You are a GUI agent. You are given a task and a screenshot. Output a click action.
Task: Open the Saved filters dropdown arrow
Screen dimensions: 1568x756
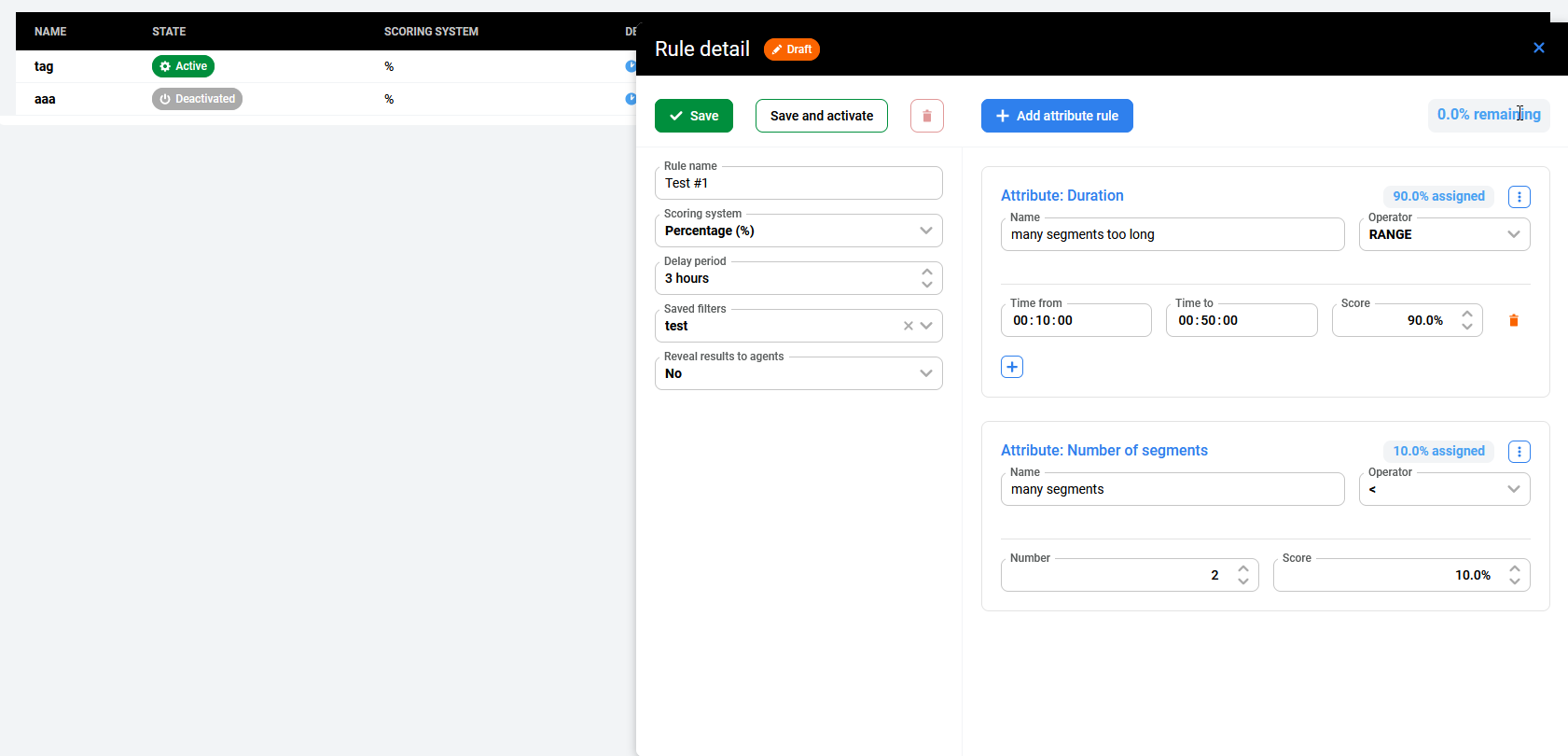click(926, 326)
